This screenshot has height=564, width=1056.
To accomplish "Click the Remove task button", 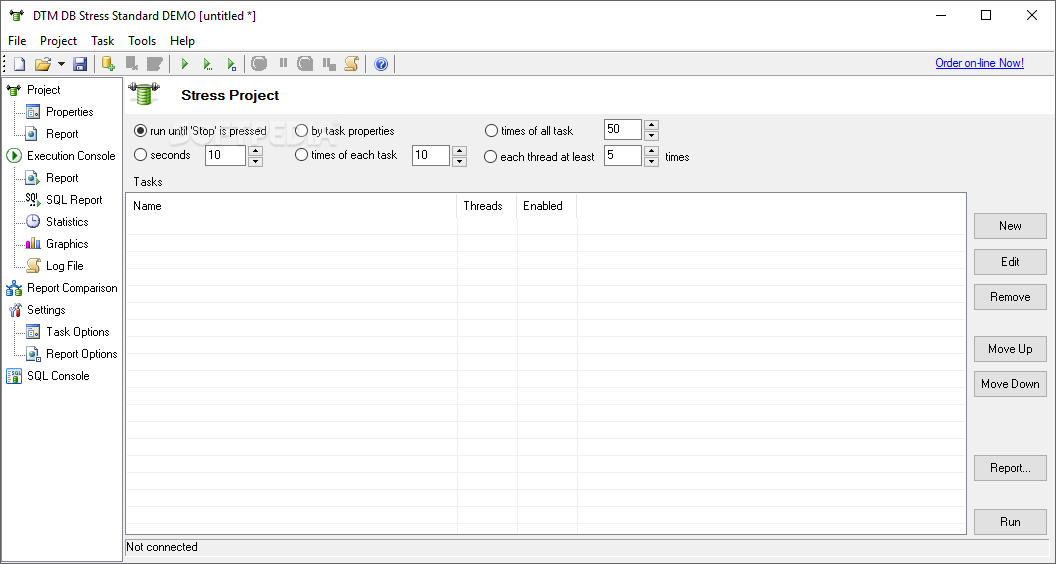I will coord(1010,297).
